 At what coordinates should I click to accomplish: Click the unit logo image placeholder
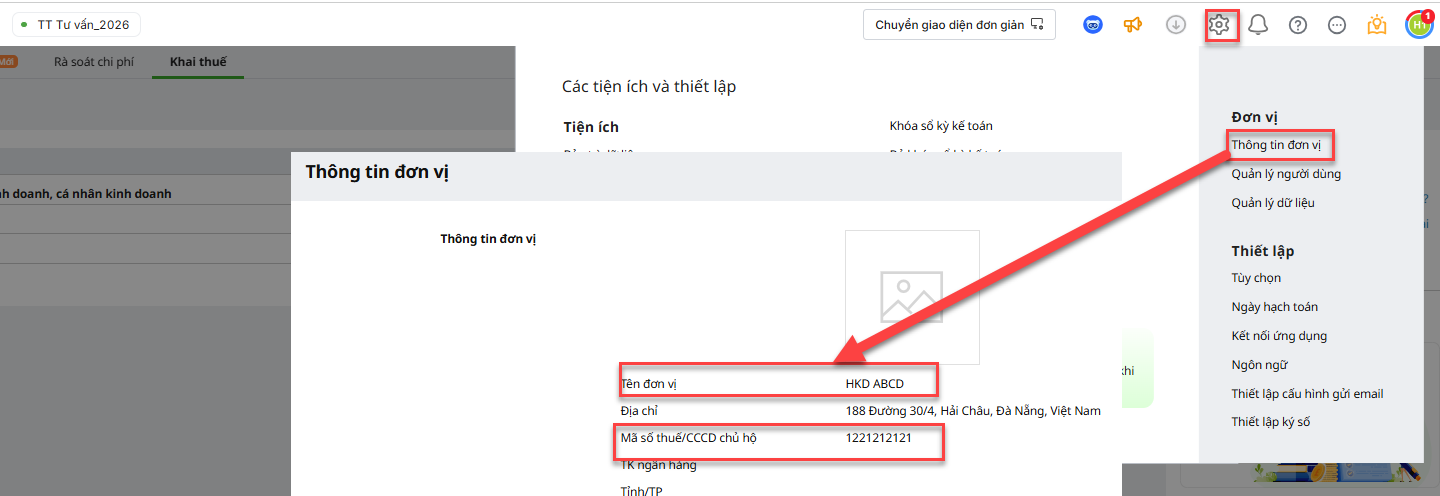pos(911,297)
